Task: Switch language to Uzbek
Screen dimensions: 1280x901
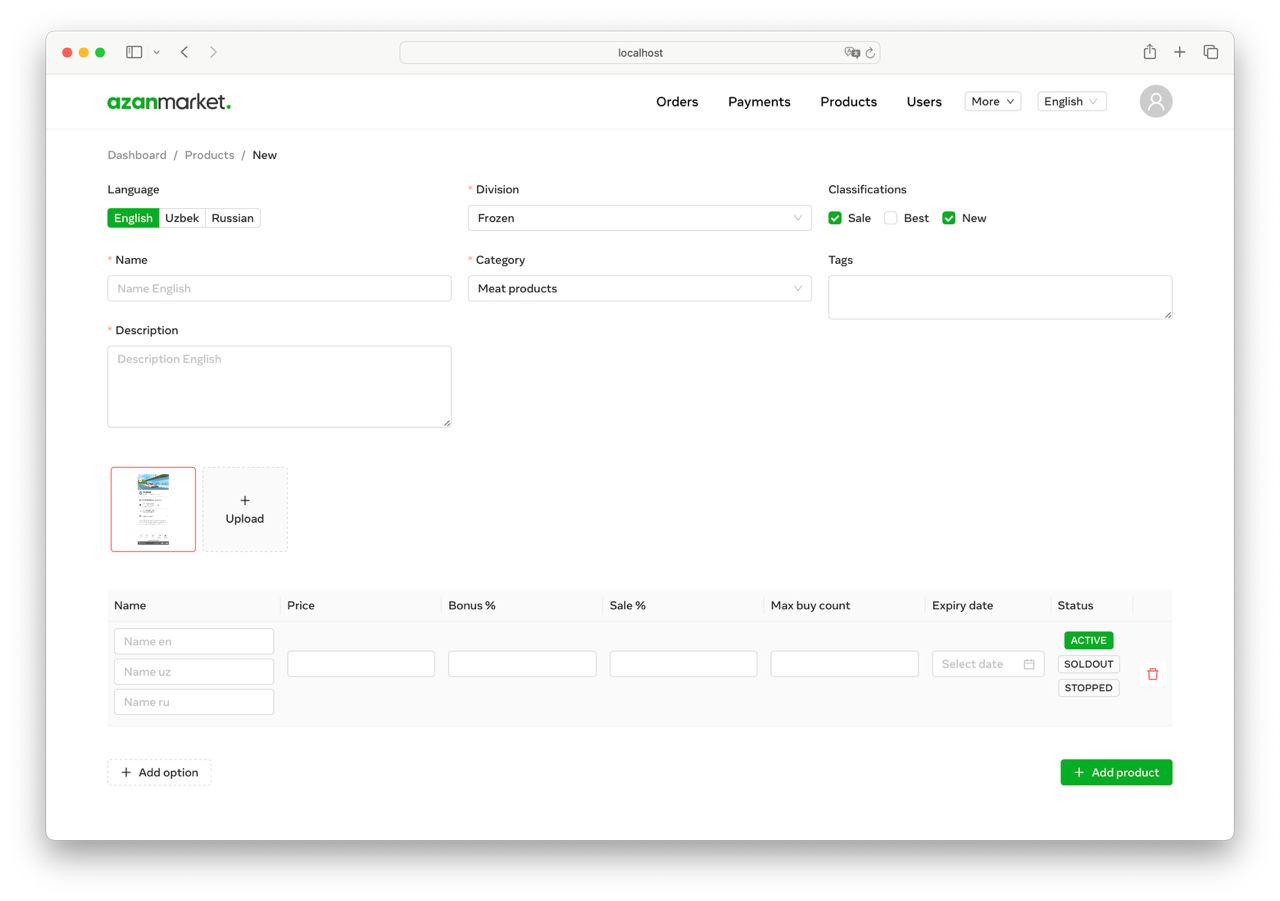Action: [181, 217]
